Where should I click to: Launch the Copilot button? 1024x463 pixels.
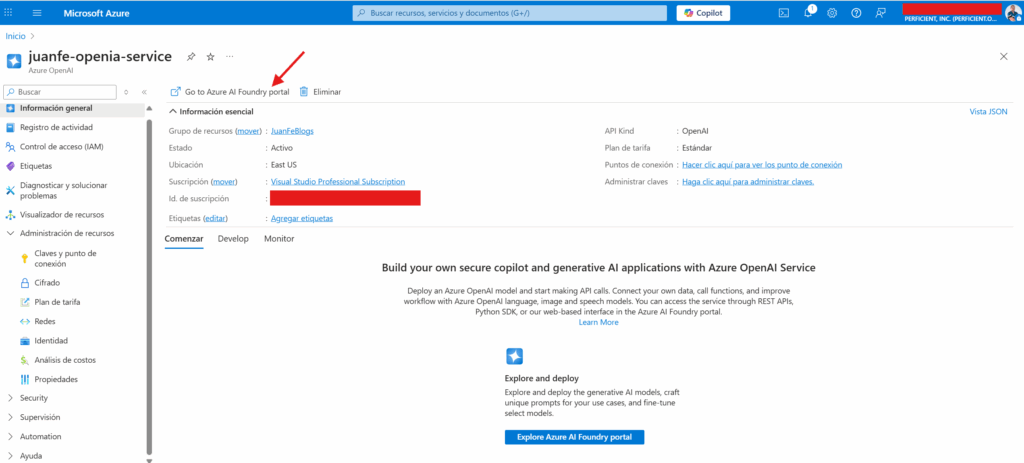pos(704,13)
